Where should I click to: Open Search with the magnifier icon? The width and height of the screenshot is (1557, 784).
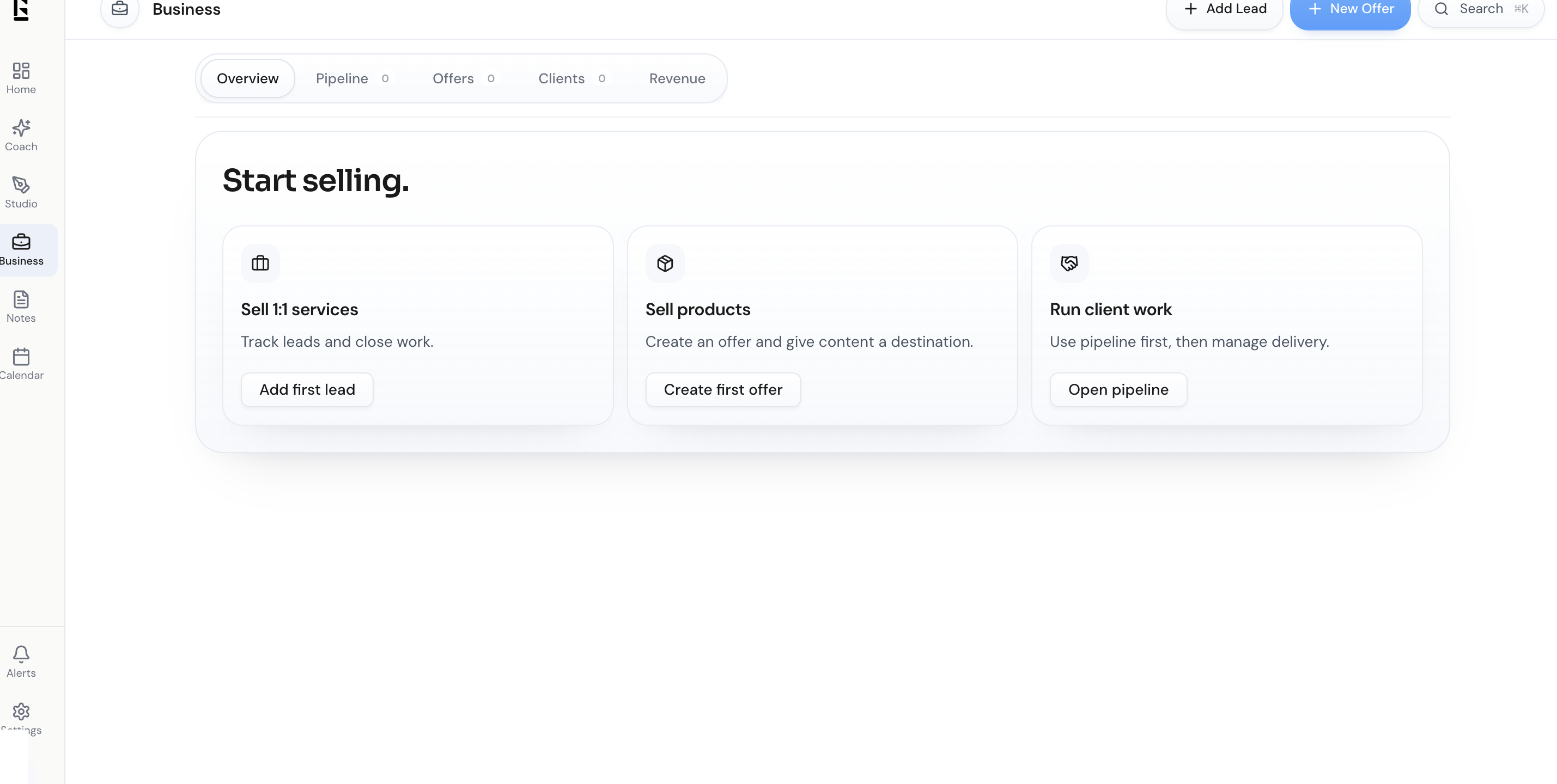pos(1441,9)
